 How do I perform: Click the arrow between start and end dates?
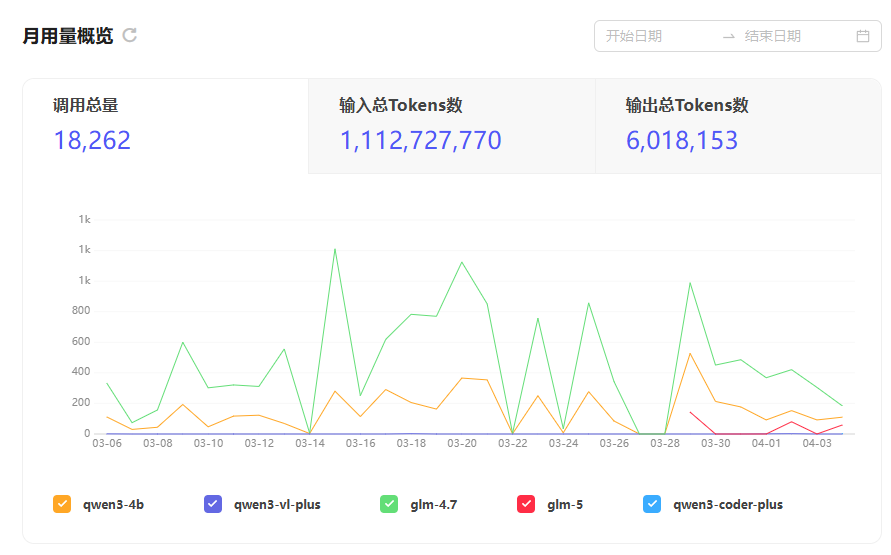coord(729,36)
